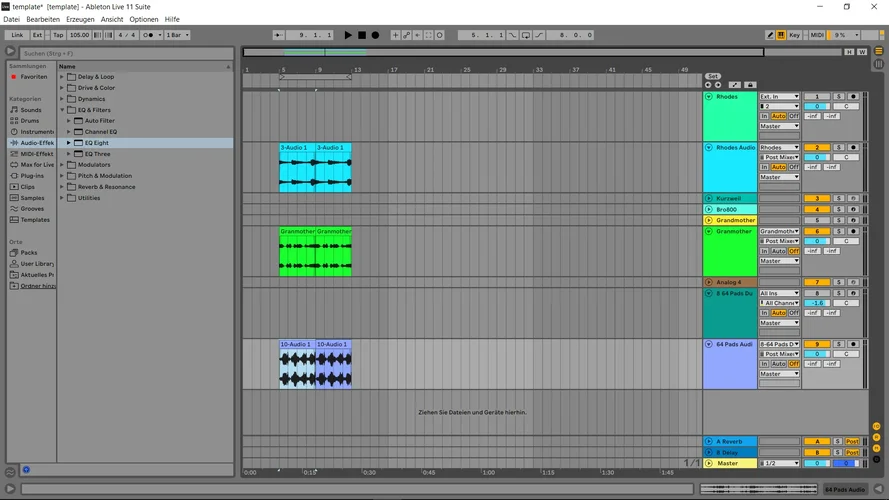
Task: Unfold the Kurzweil track
Action: pyautogui.click(x=709, y=198)
